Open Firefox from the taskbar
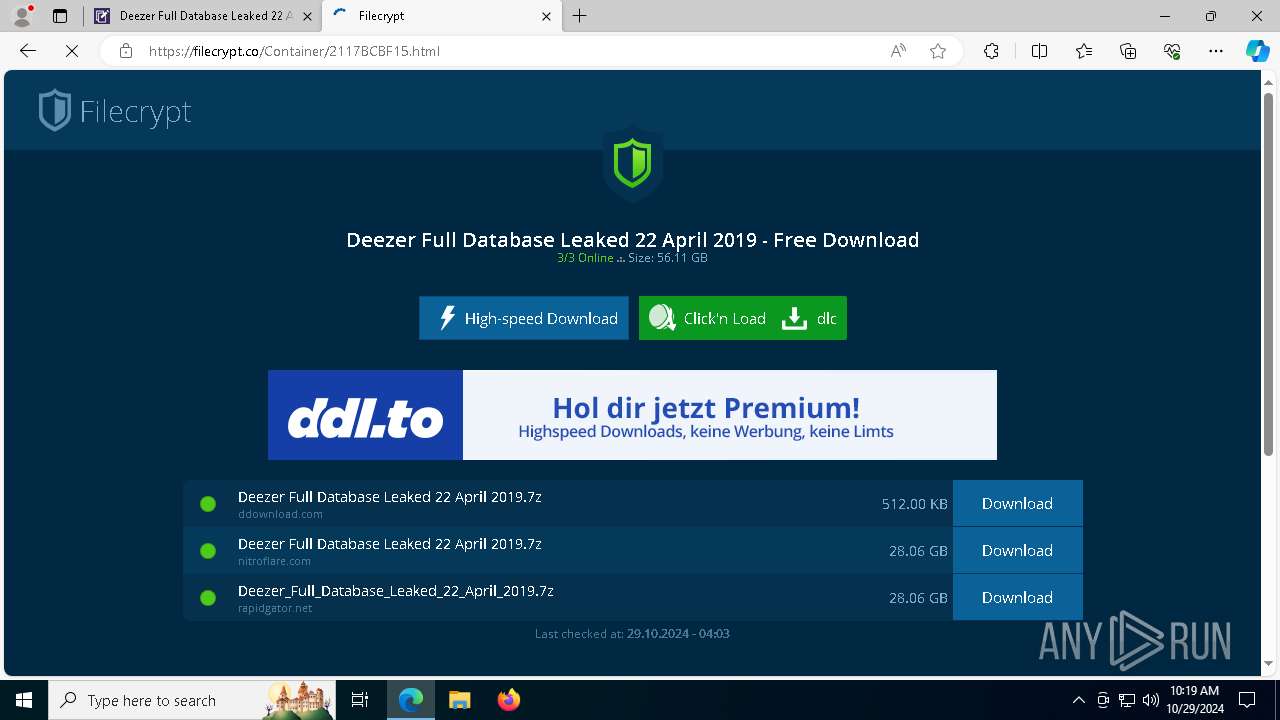Viewport: 1280px width, 720px height. [x=508, y=700]
